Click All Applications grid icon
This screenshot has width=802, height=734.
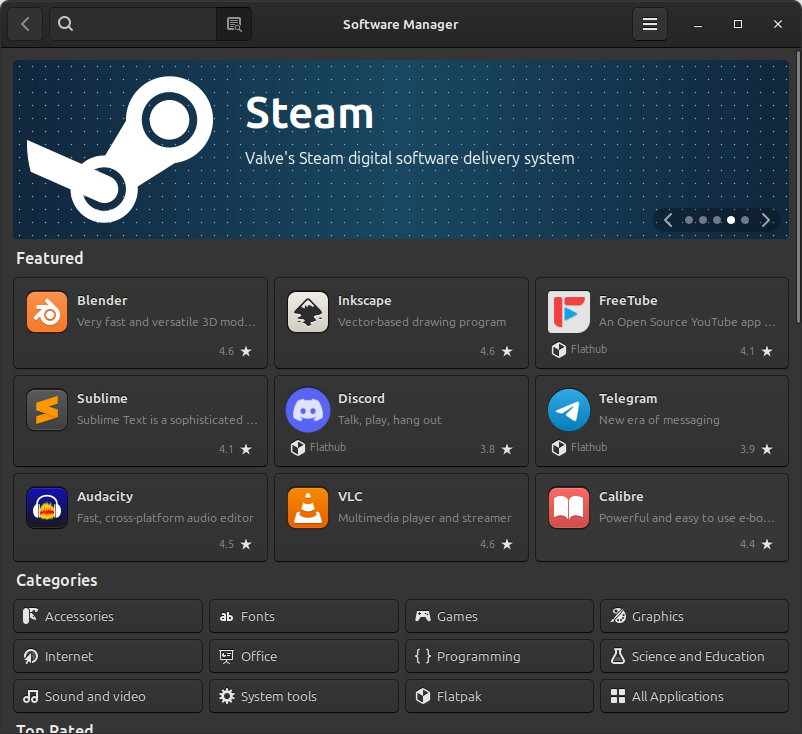point(618,696)
